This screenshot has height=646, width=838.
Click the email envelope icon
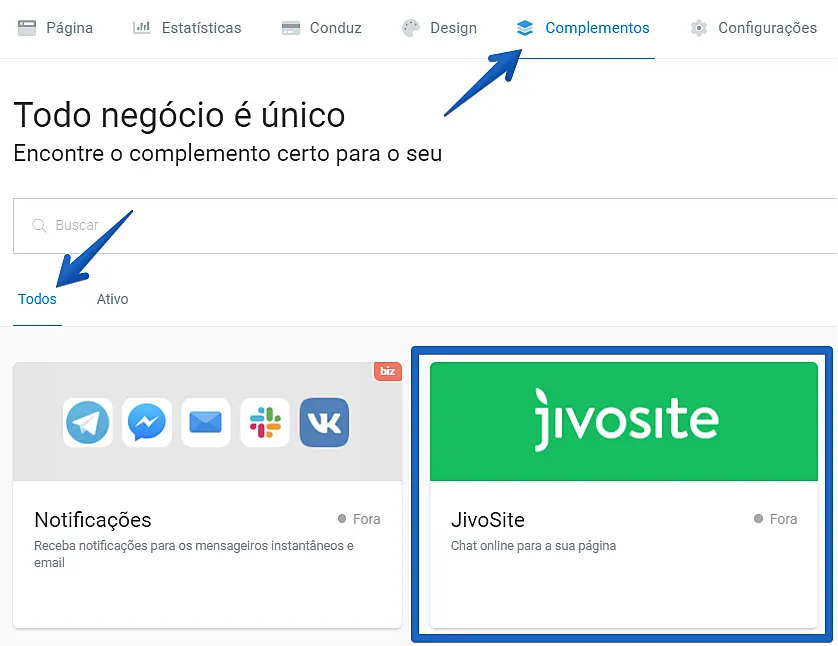206,422
